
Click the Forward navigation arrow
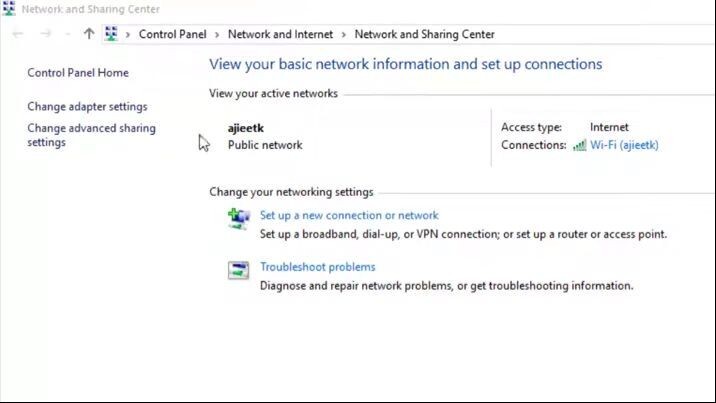click(45, 34)
